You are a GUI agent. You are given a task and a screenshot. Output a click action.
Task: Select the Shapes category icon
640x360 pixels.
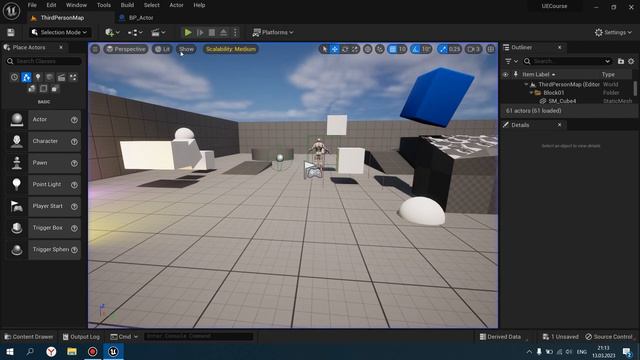tap(49, 77)
